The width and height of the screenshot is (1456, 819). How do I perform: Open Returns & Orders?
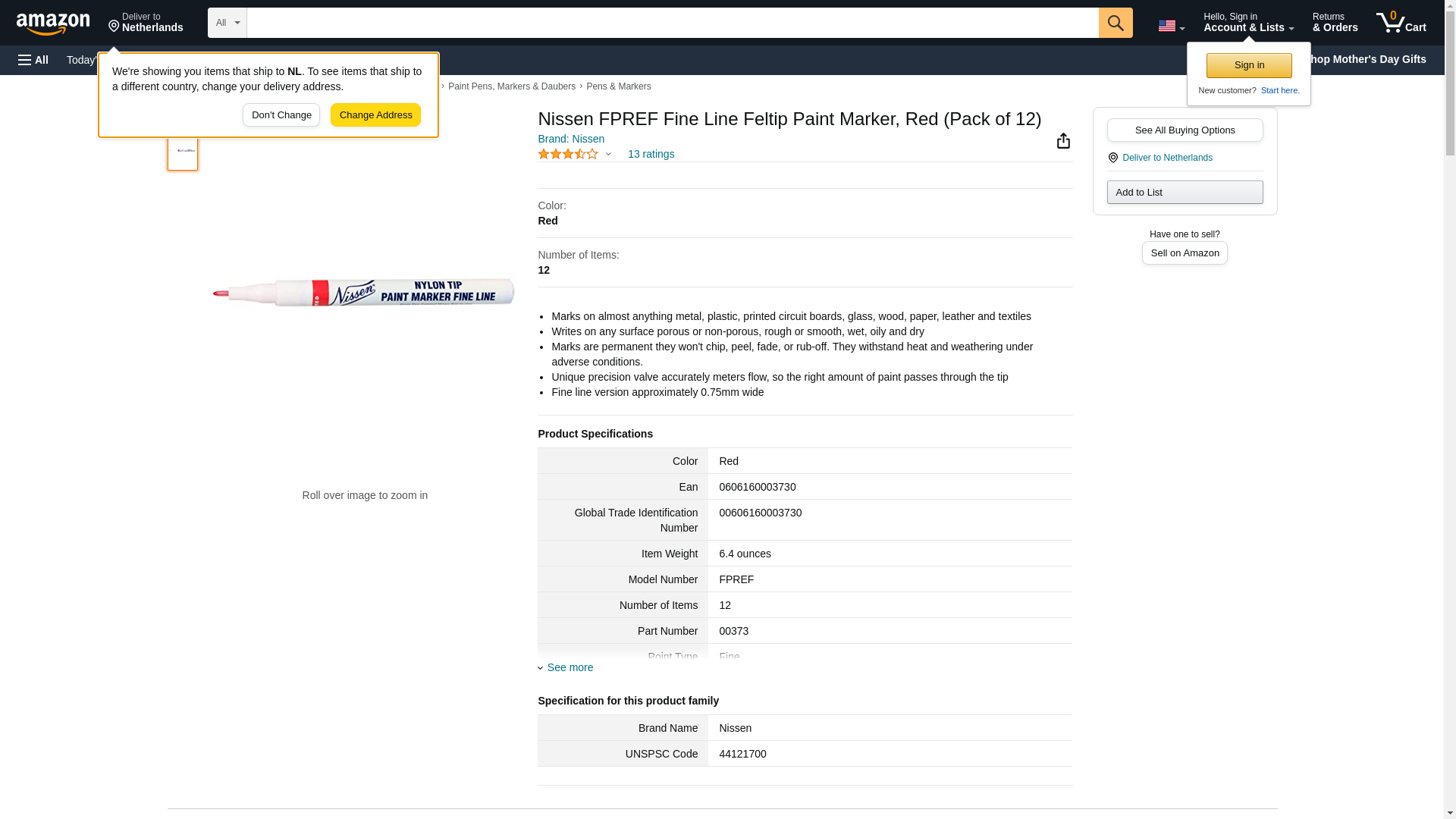pos(1335,23)
